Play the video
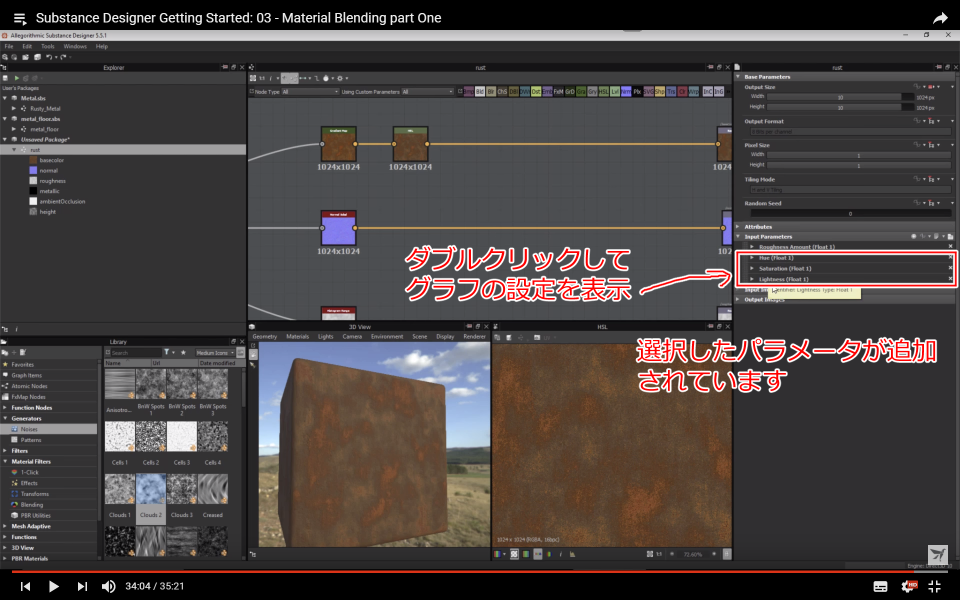This screenshot has width=960, height=600. 53,586
